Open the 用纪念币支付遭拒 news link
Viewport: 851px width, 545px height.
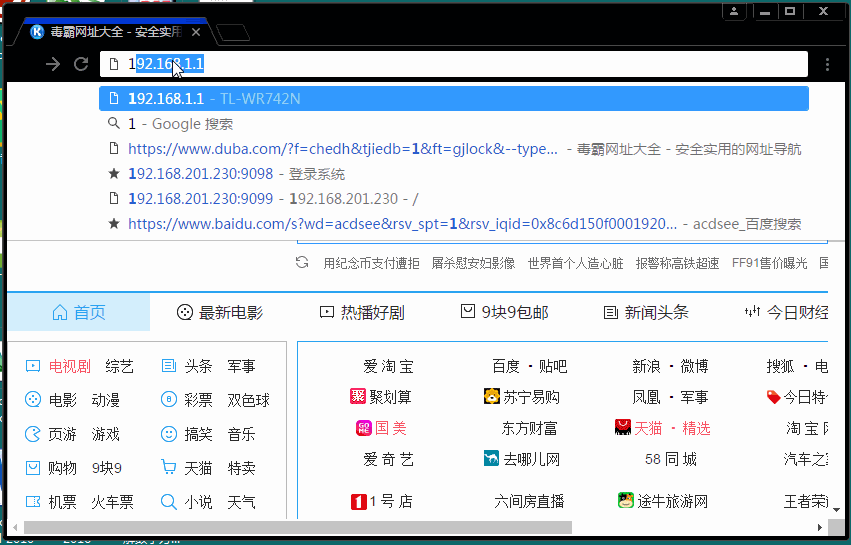coord(371,264)
